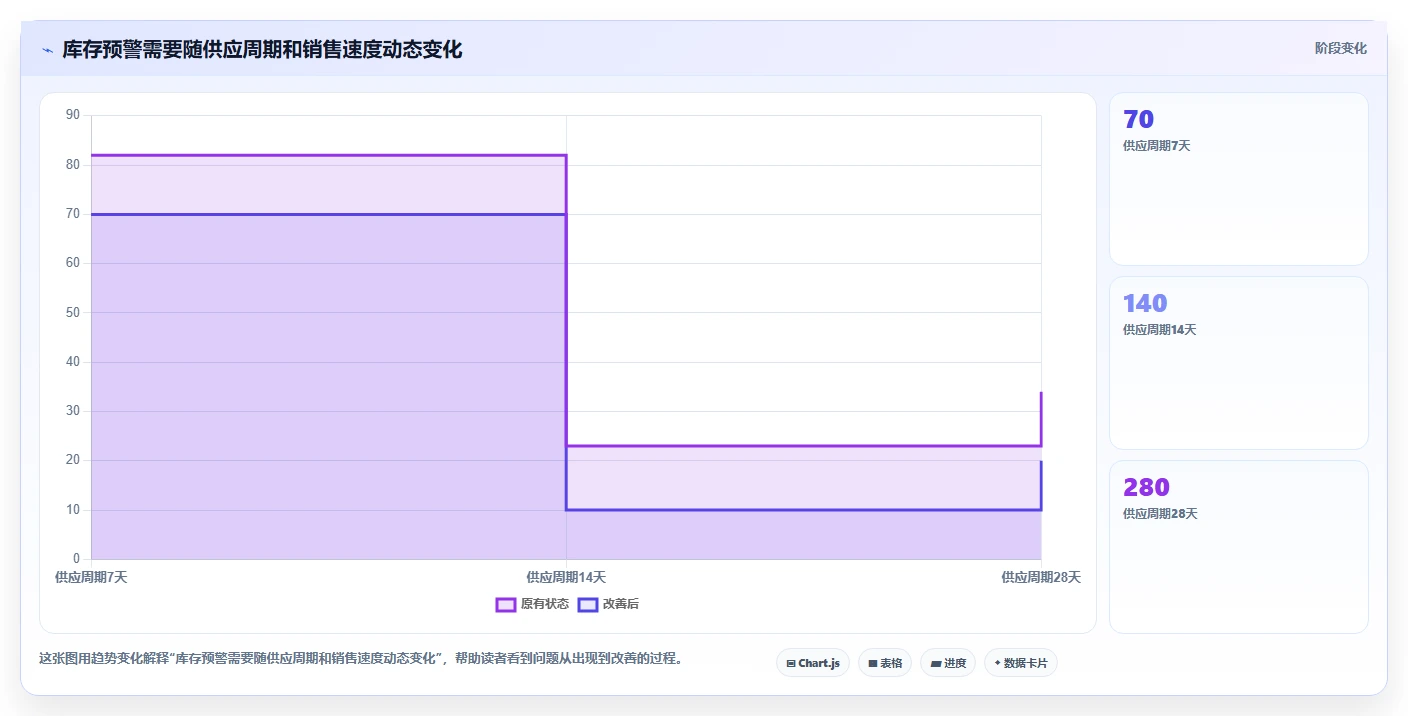The height and width of the screenshot is (716, 1408).
Task: Select the Chart.js tag
Action: pyautogui.click(x=813, y=663)
